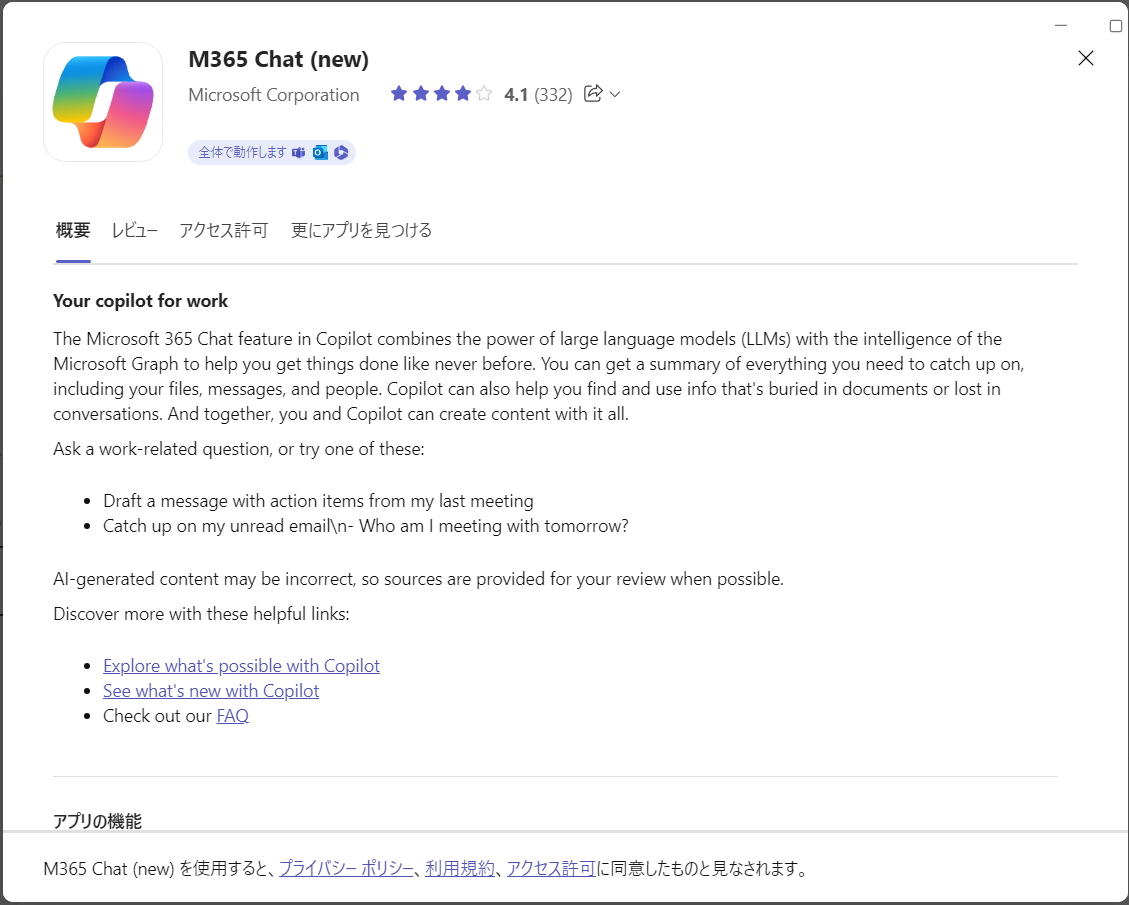Open the アクセス許可 link in the footer
The width and height of the screenshot is (1129, 905).
[552, 869]
